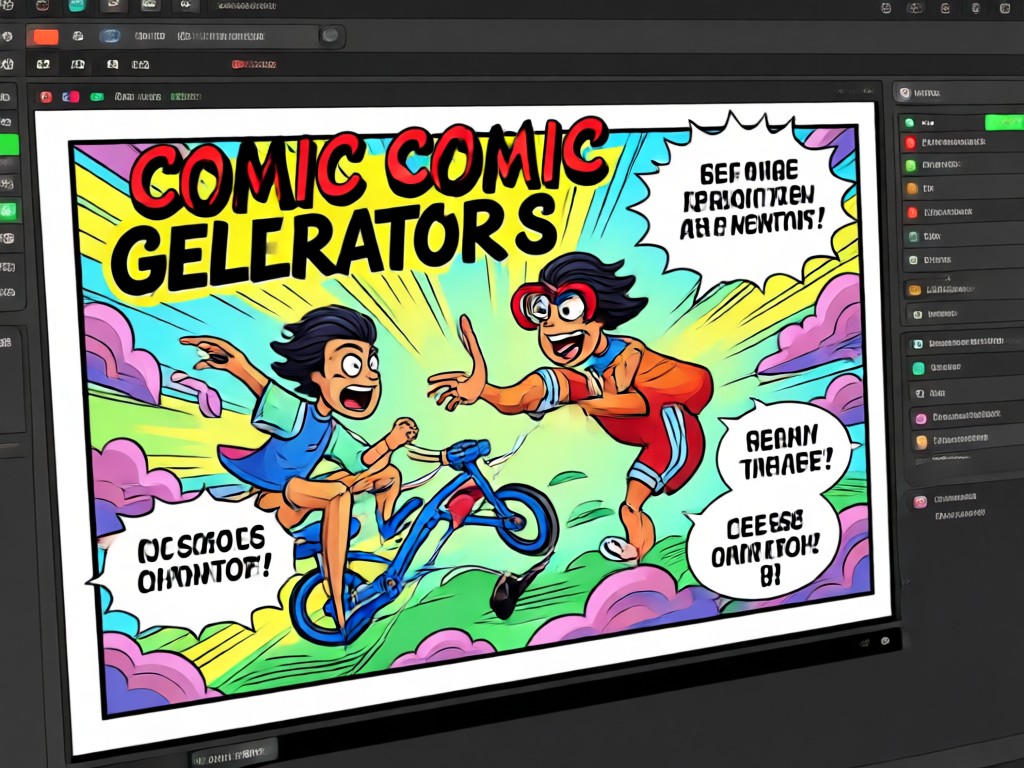Open the round icon heading the right panel

tap(904, 93)
